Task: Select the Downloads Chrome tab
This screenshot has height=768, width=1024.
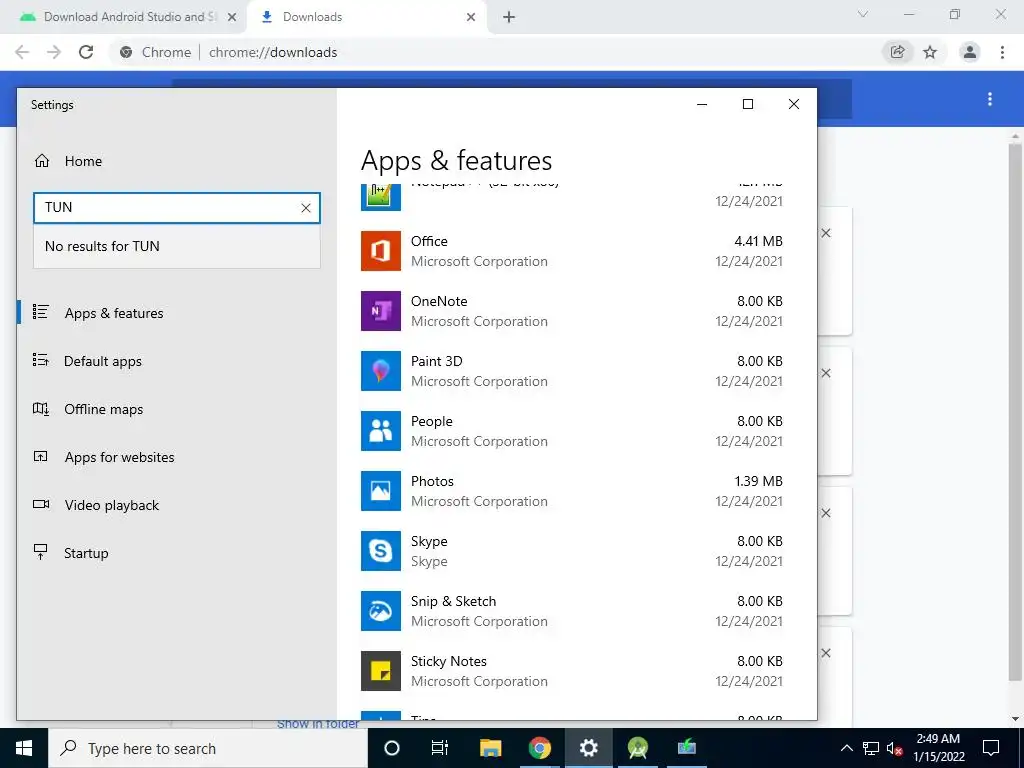Action: (x=366, y=17)
